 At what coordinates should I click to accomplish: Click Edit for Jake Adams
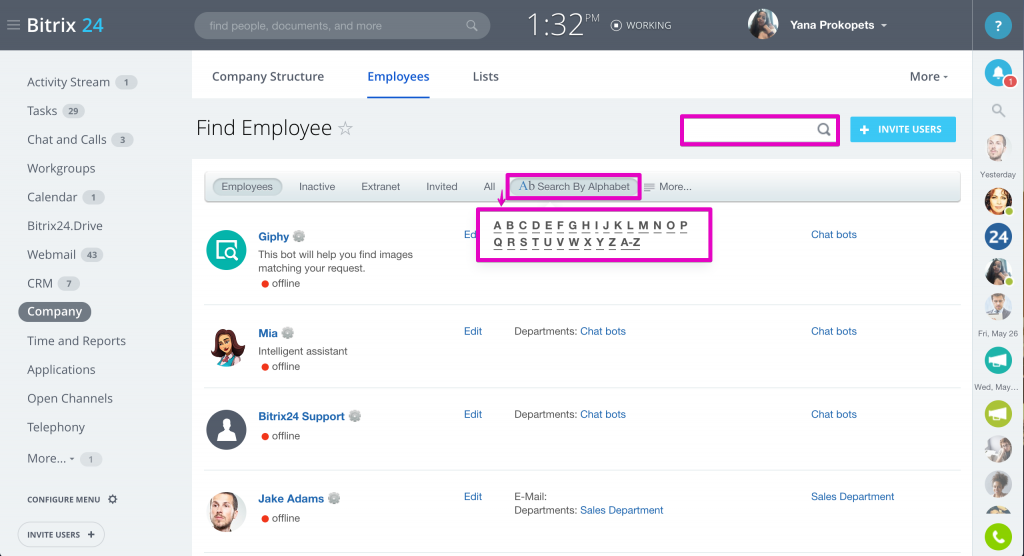(473, 497)
